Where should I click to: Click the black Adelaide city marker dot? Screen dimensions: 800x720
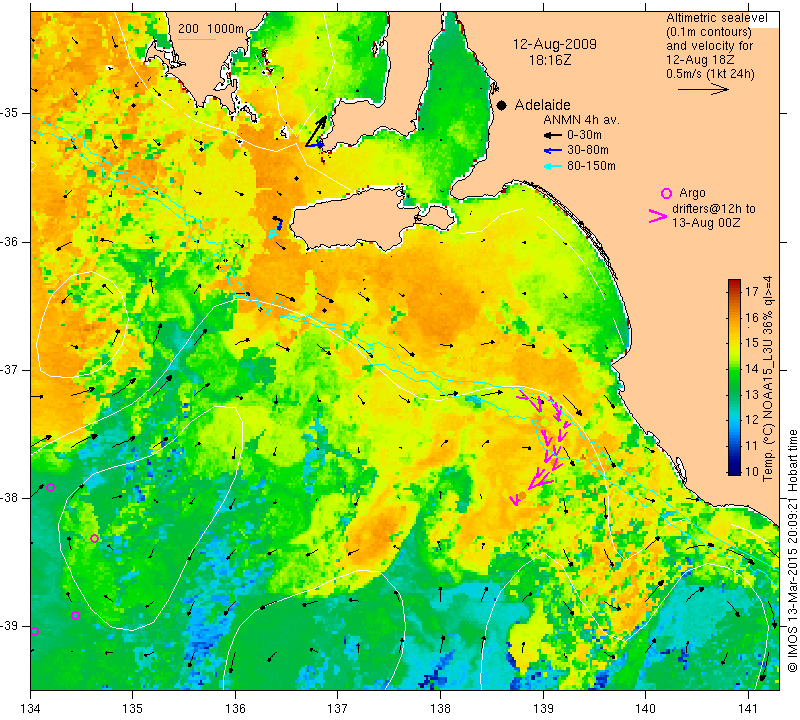tap(502, 106)
